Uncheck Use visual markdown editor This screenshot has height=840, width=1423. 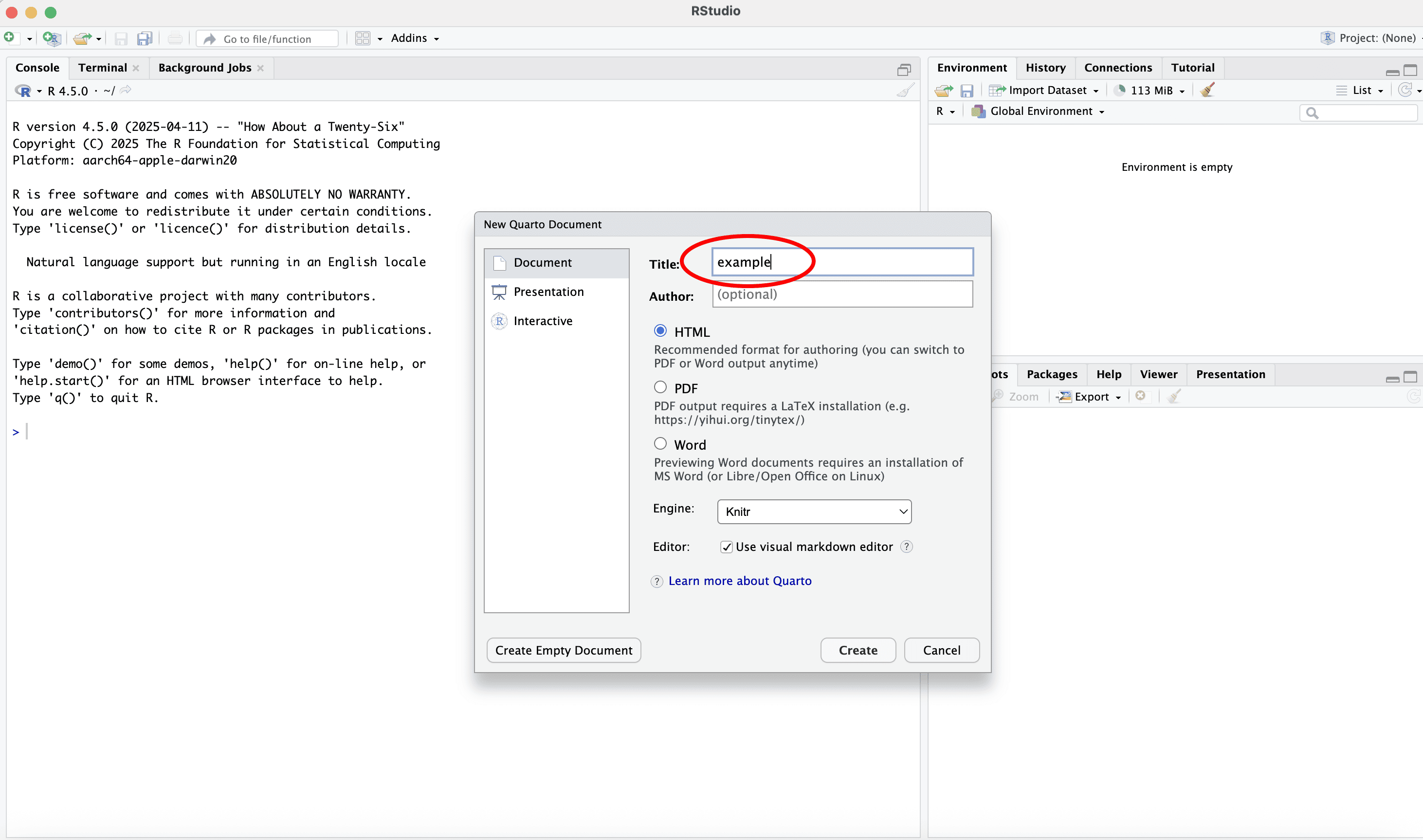pyautogui.click(x=726, y=547)
